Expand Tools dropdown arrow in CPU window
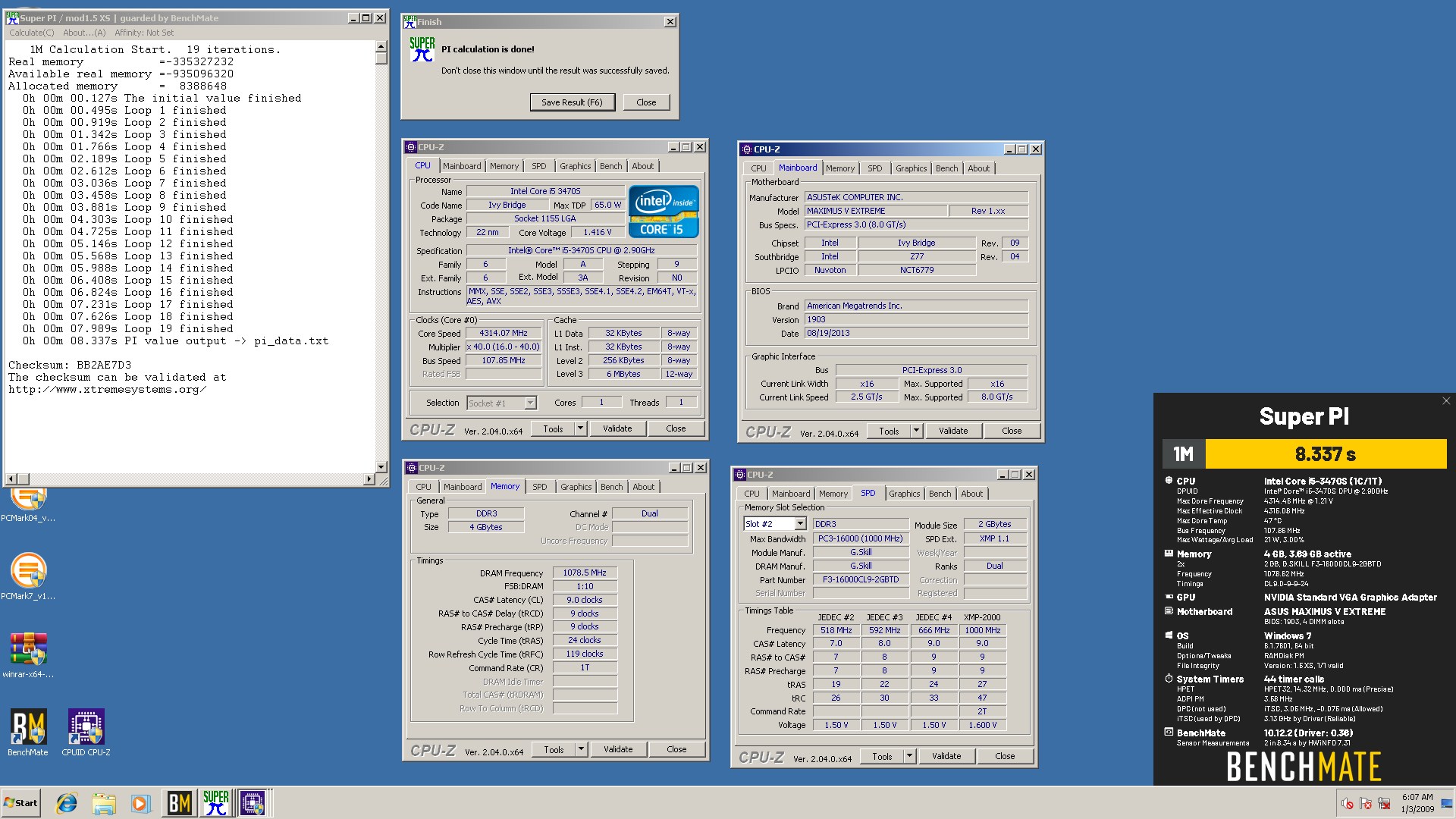Viewport: 1456px width, 819px height. pos(580,428)
